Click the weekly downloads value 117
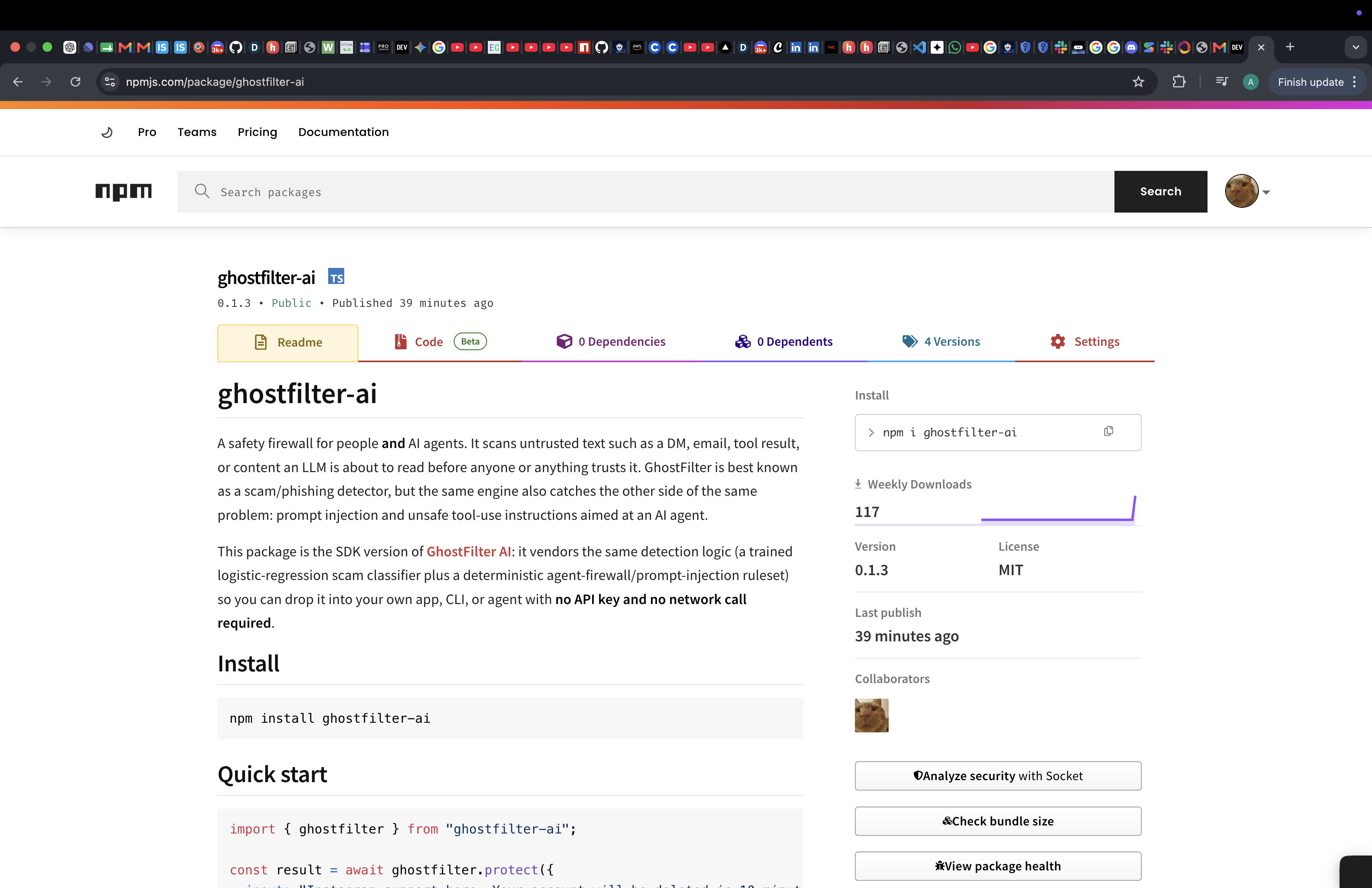 [867, 512]
